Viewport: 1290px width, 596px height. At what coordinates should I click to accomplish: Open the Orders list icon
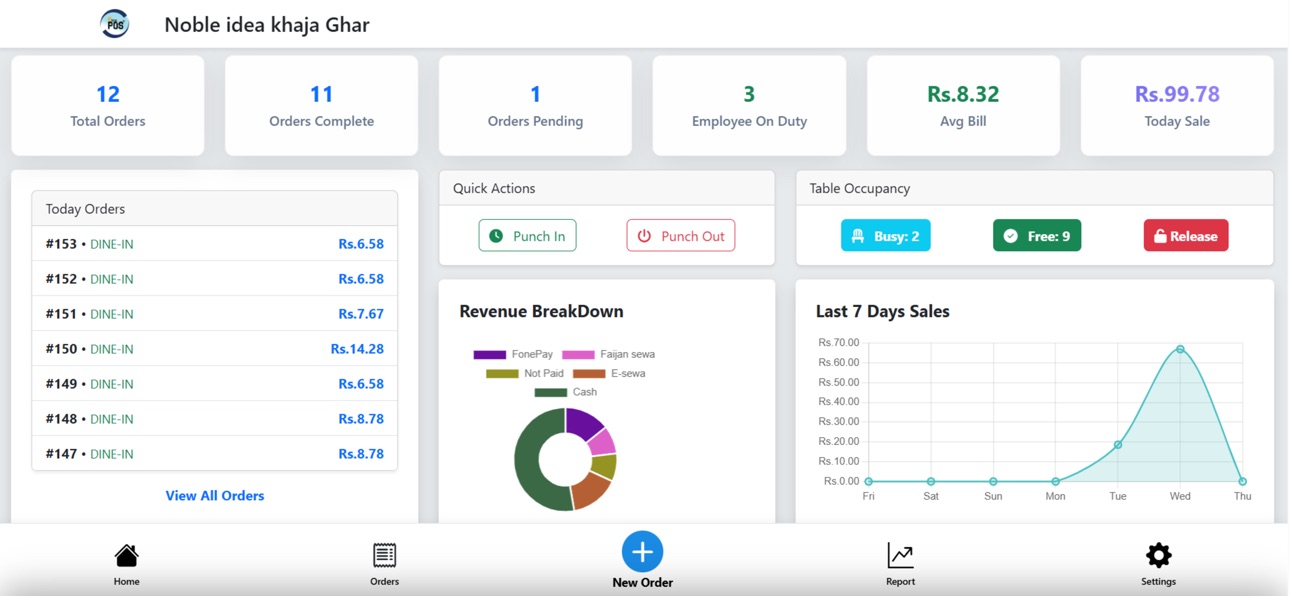point(384,555)
